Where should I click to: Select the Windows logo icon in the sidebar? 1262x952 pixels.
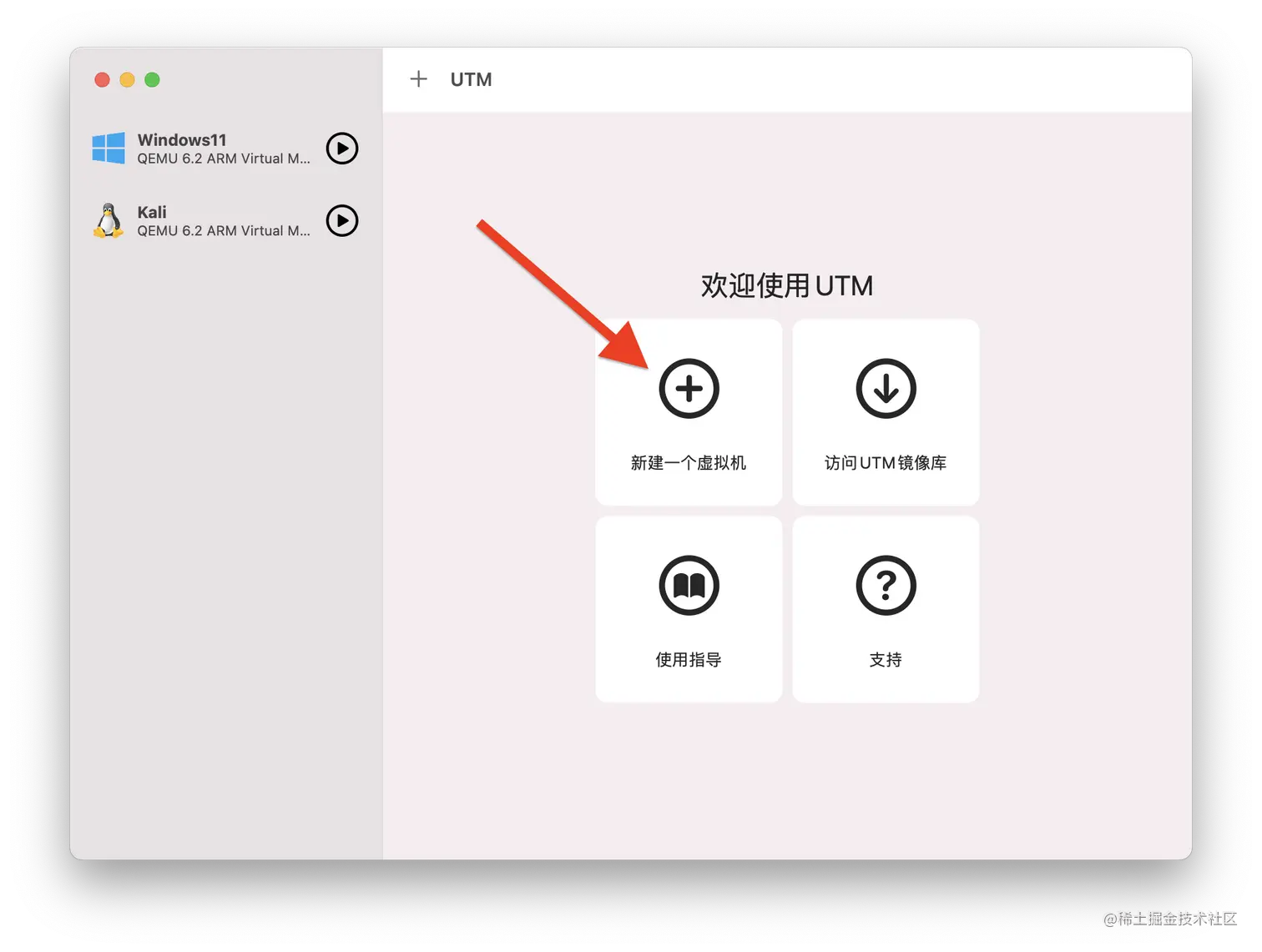[x=109, y=149]
